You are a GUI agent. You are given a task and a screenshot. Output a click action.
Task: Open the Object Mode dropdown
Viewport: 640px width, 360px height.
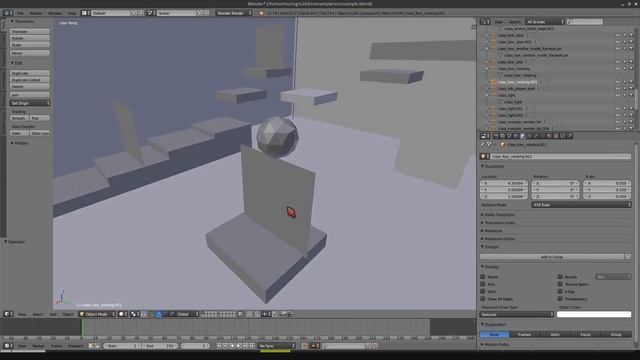pyautogui.click(x=97, y=314)
